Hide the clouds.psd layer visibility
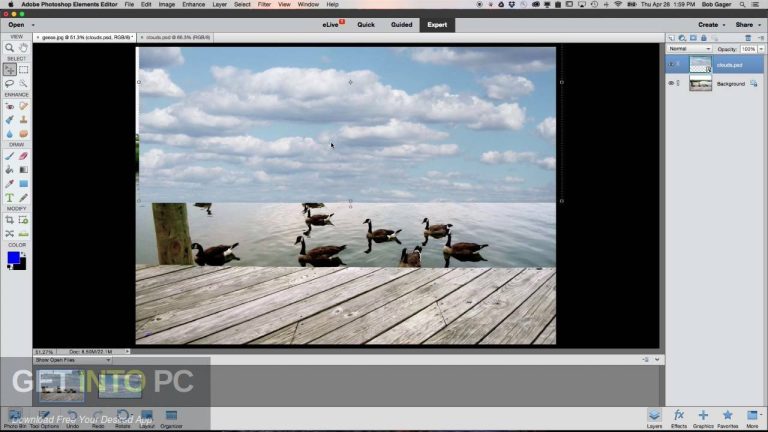Screen dimensions: 768x432 (x=671, y=64)
